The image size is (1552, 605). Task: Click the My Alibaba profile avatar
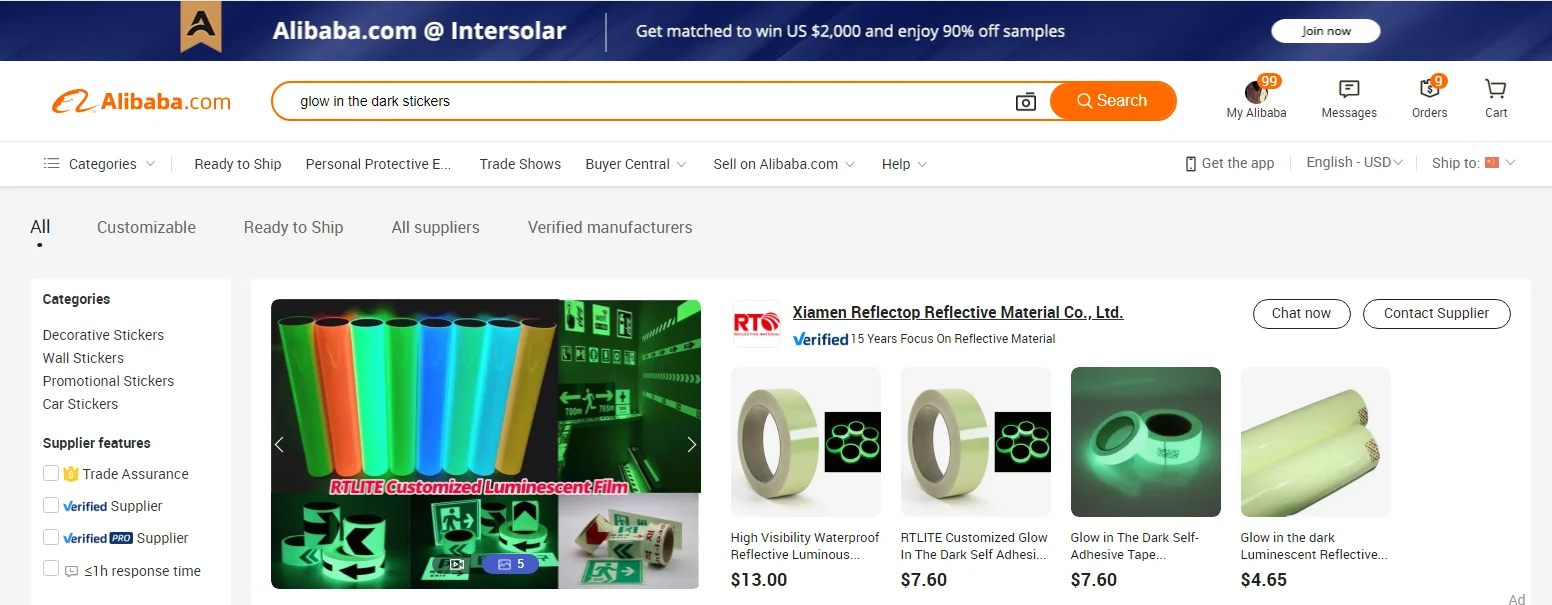pos(1256,92)
